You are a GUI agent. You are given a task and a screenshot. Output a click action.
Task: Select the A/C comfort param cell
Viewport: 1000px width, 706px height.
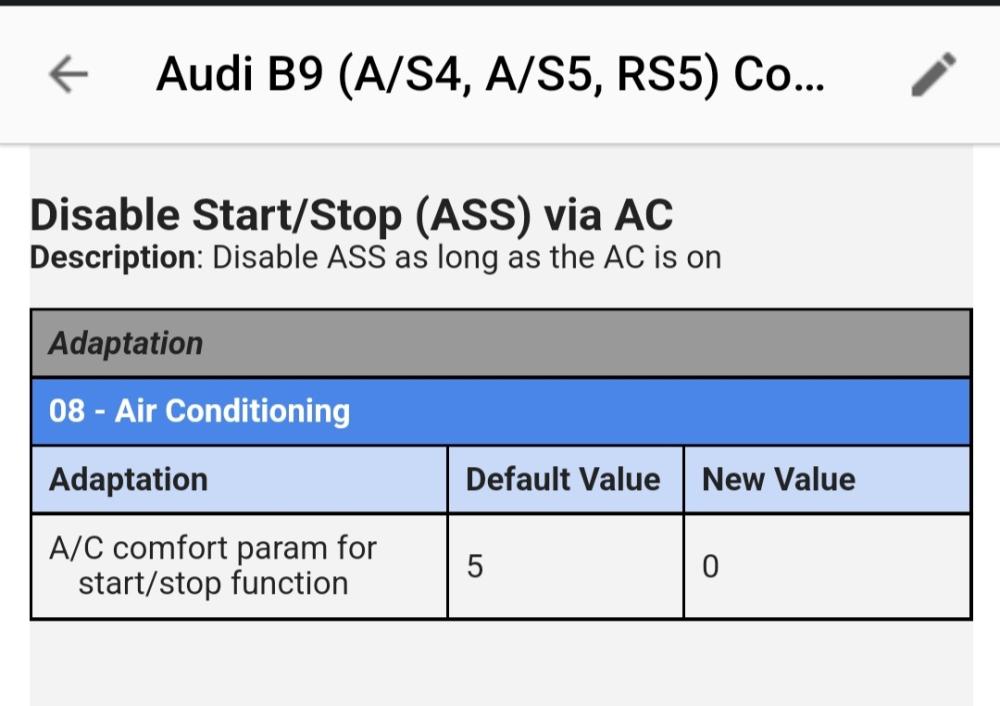pyautogui.click(x=239, y=566)
